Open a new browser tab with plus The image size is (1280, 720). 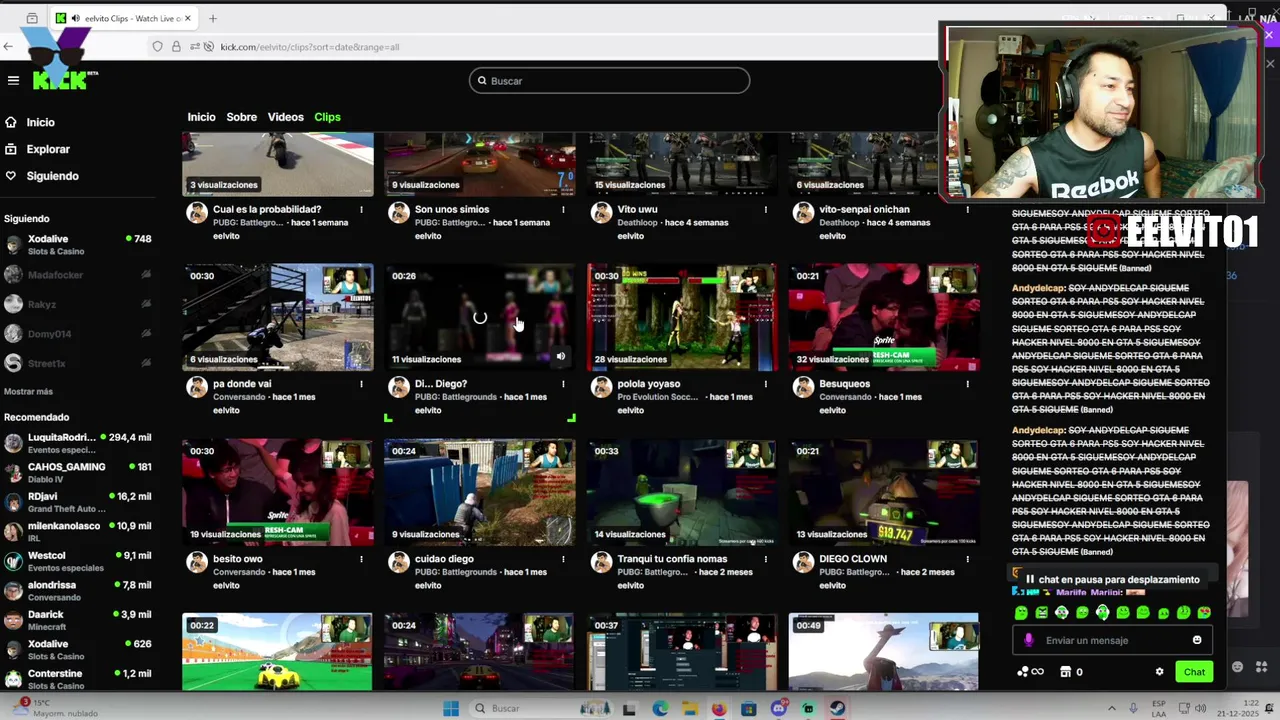tap(212, 18)
